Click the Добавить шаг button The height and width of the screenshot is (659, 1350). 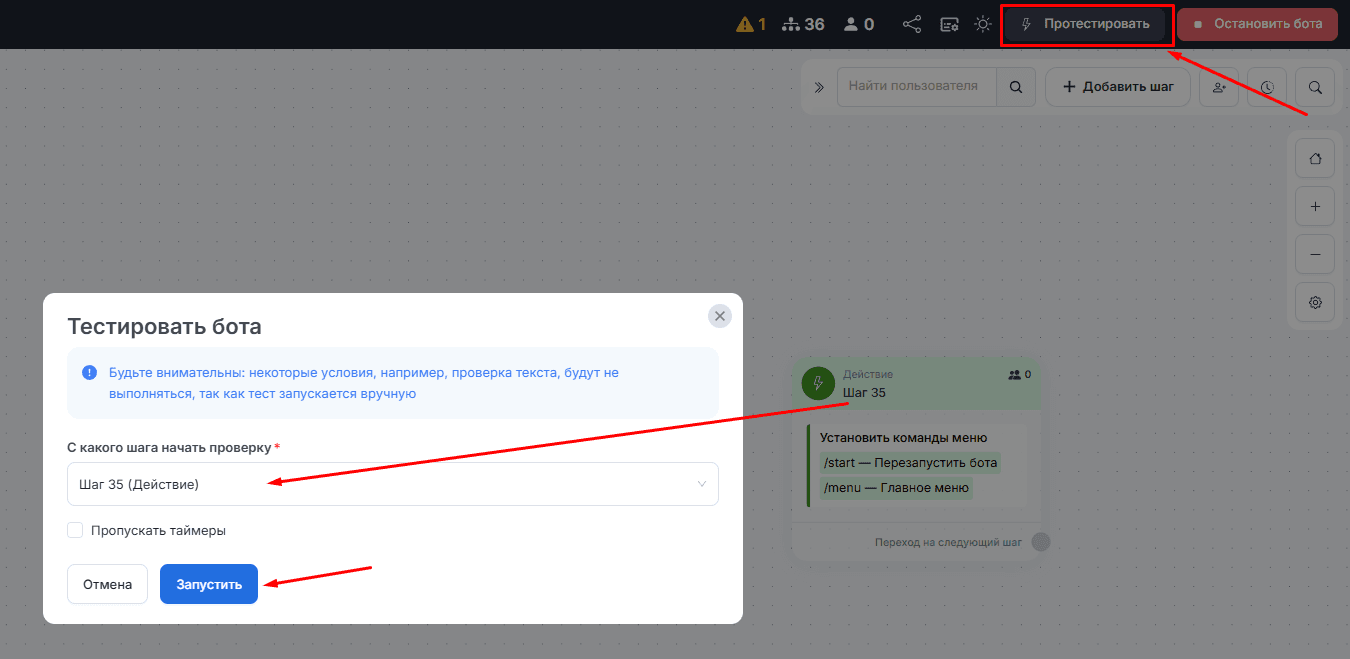[x=1118, y=87]
